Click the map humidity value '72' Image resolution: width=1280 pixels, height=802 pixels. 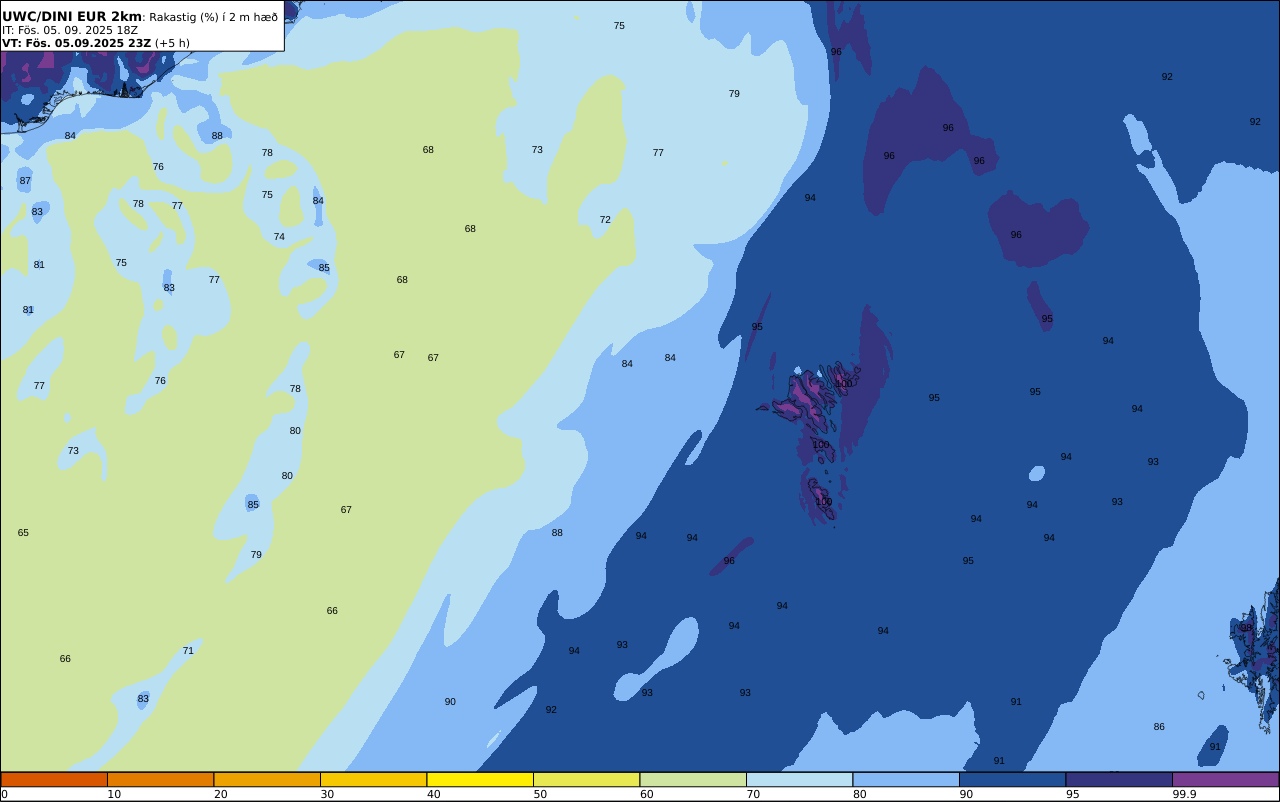click(605, 220)
